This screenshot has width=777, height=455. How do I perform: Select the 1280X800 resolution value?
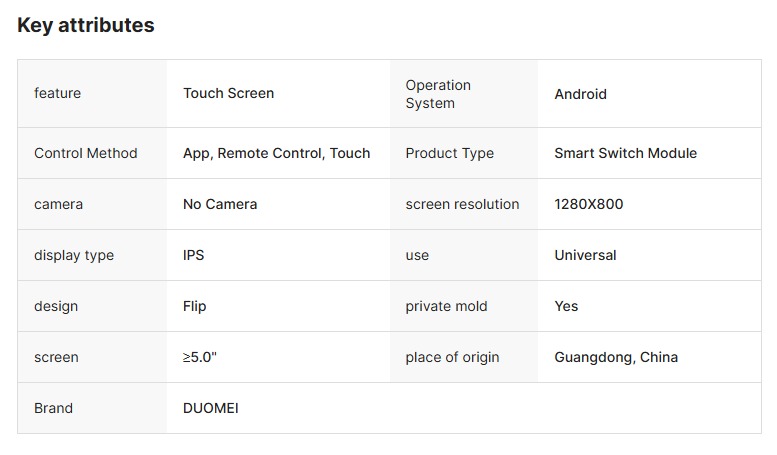coord(588,204)
